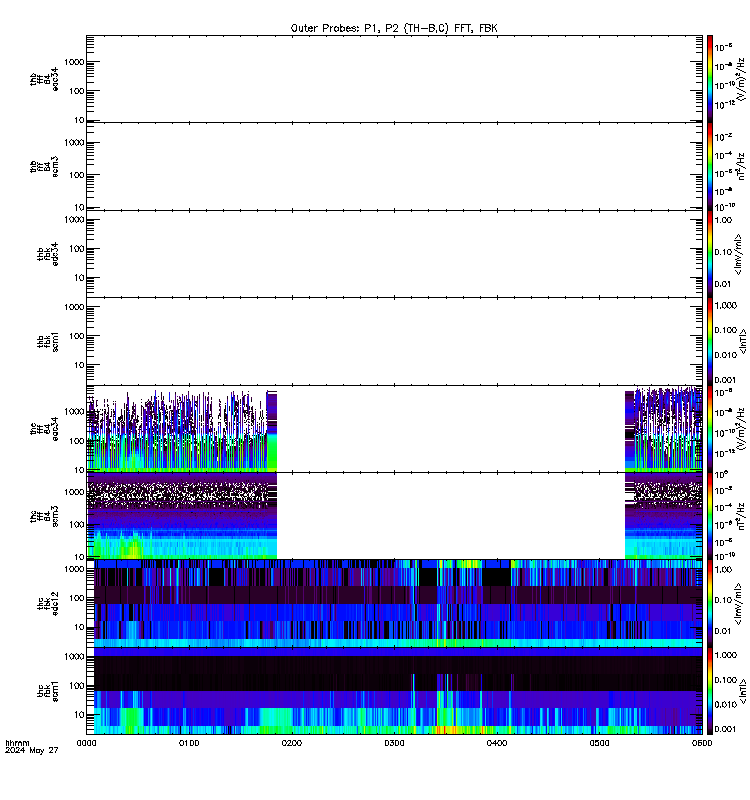Viewport: 750px width, 800px height.
Task: Click the "0400" time axis label
Action: click(496, 743)
